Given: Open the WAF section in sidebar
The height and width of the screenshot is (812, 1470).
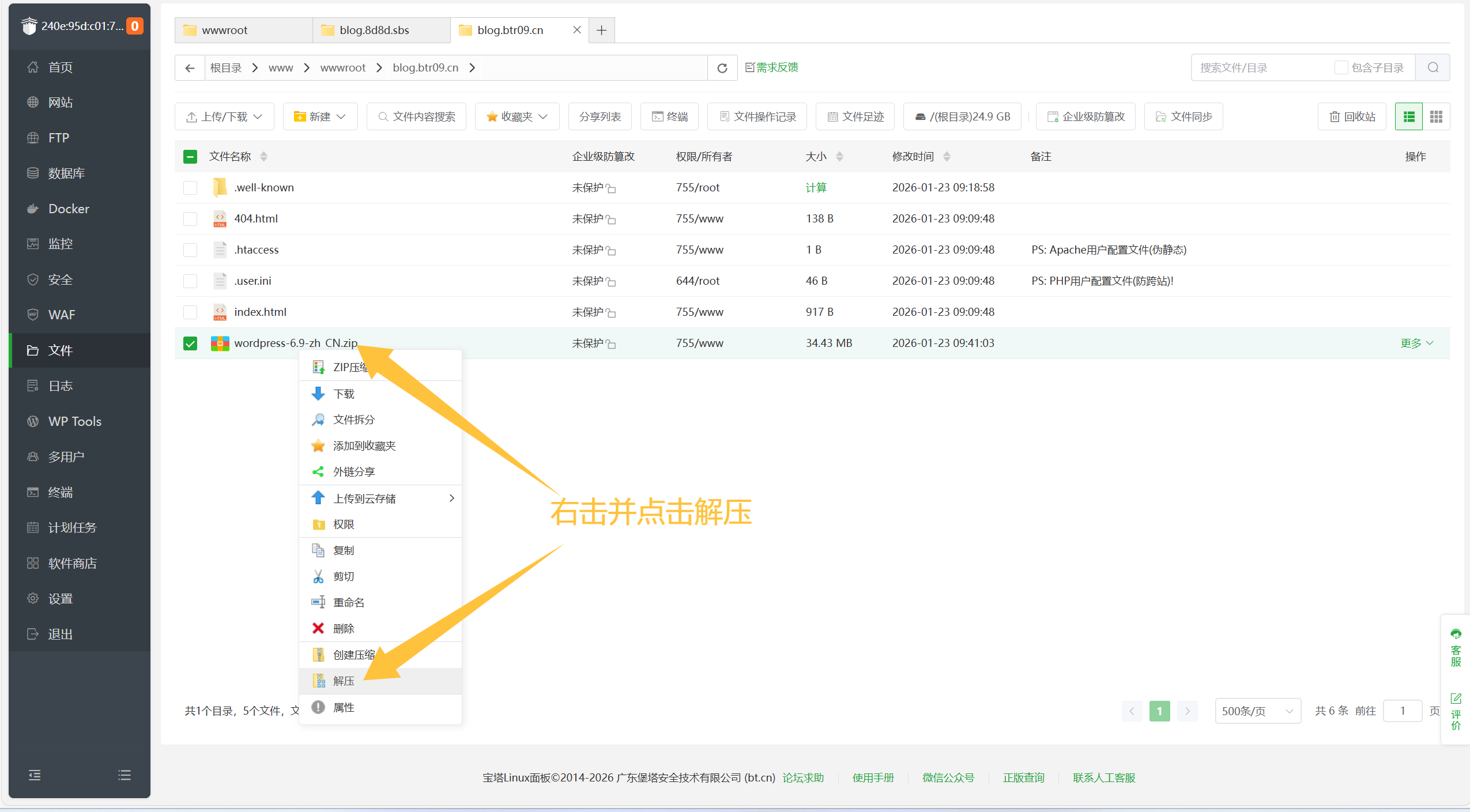Looking at the screenshot, I should point(61,314).
